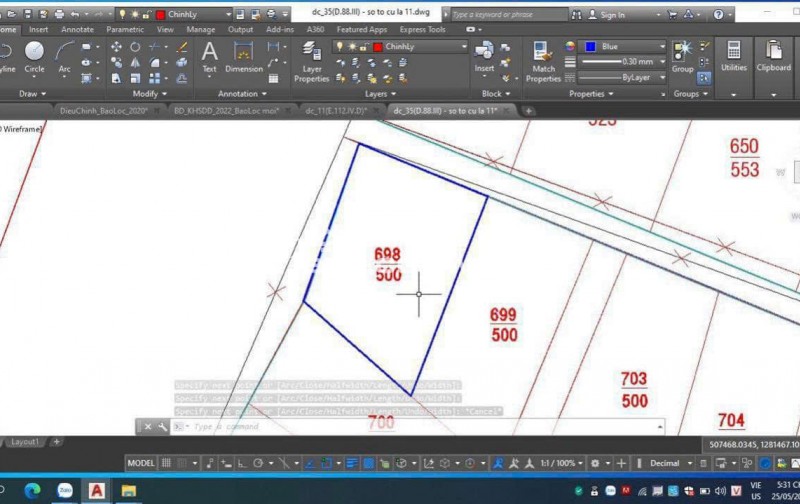Click the Clipboard panel icon
Image resolution: width=800 pixels, height=504 pixels.
tap(773, 56)
